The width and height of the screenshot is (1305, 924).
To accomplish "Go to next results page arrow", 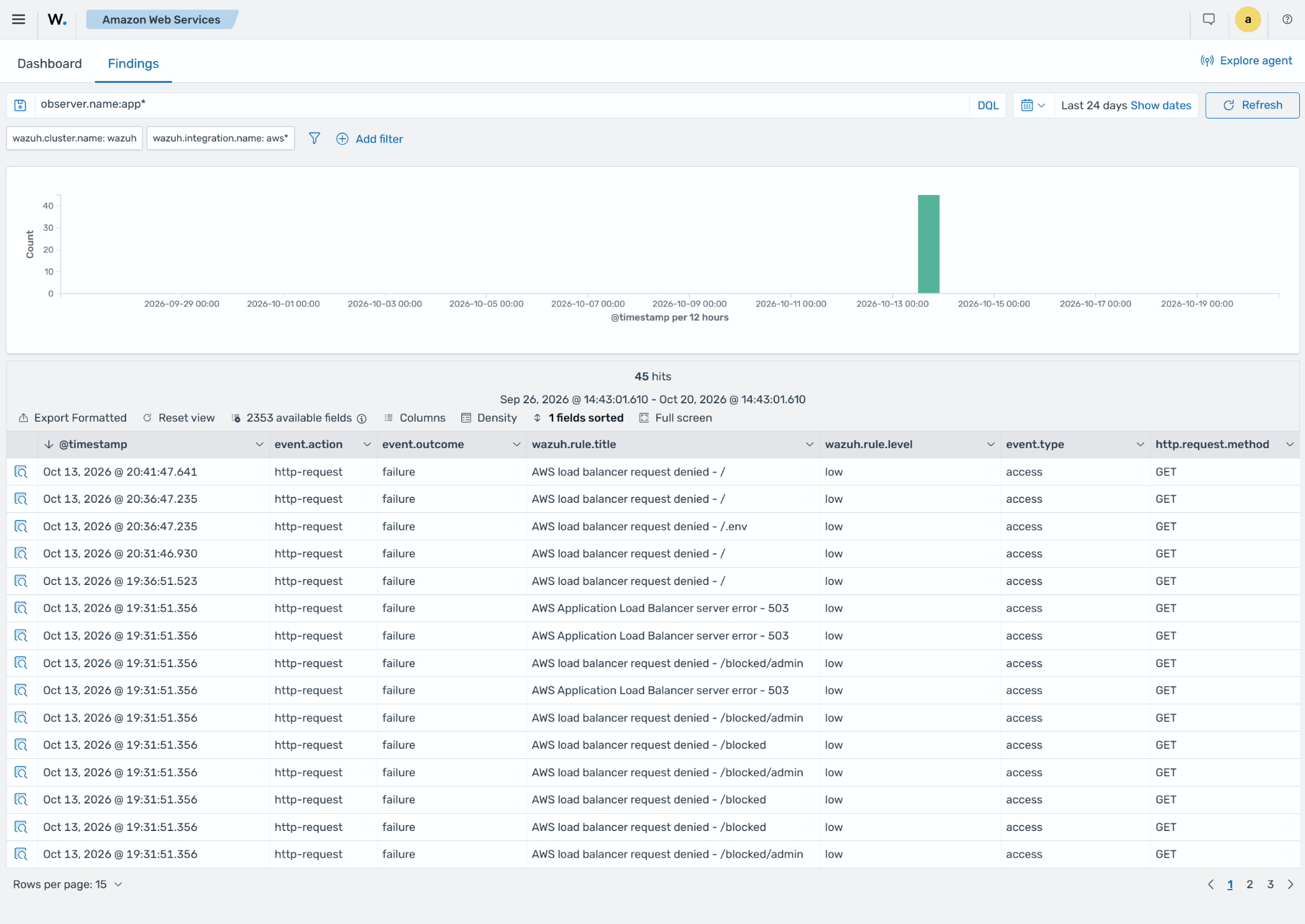I will (x=1290, y=884).
